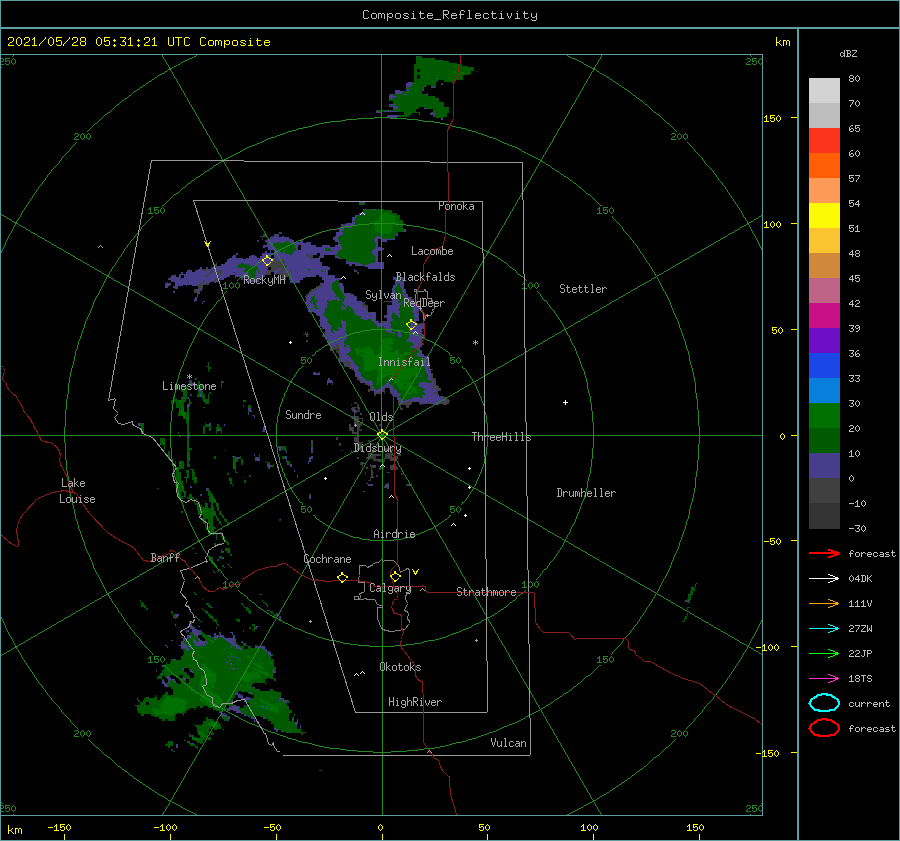This screenshot has height=841, width=900.
Task: Click the magenta 18TS arrow in legend
Action: (824, 679)
